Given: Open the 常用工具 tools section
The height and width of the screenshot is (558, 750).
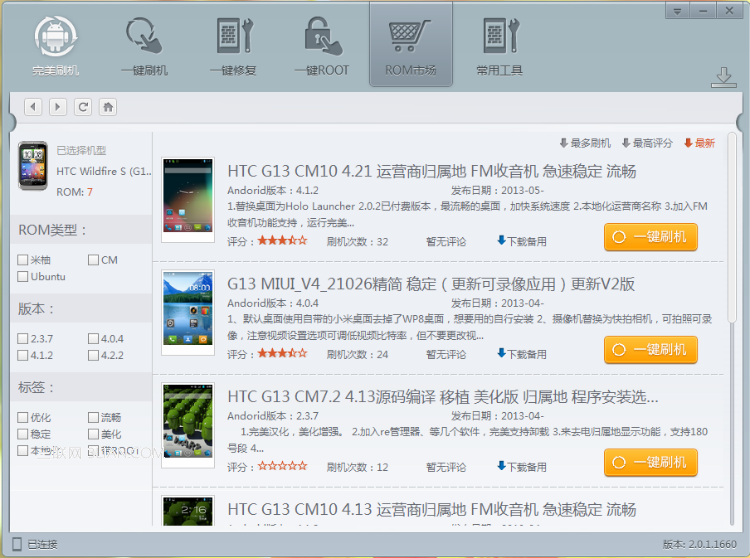Looking at the screenshot, I should coord(499,46).
